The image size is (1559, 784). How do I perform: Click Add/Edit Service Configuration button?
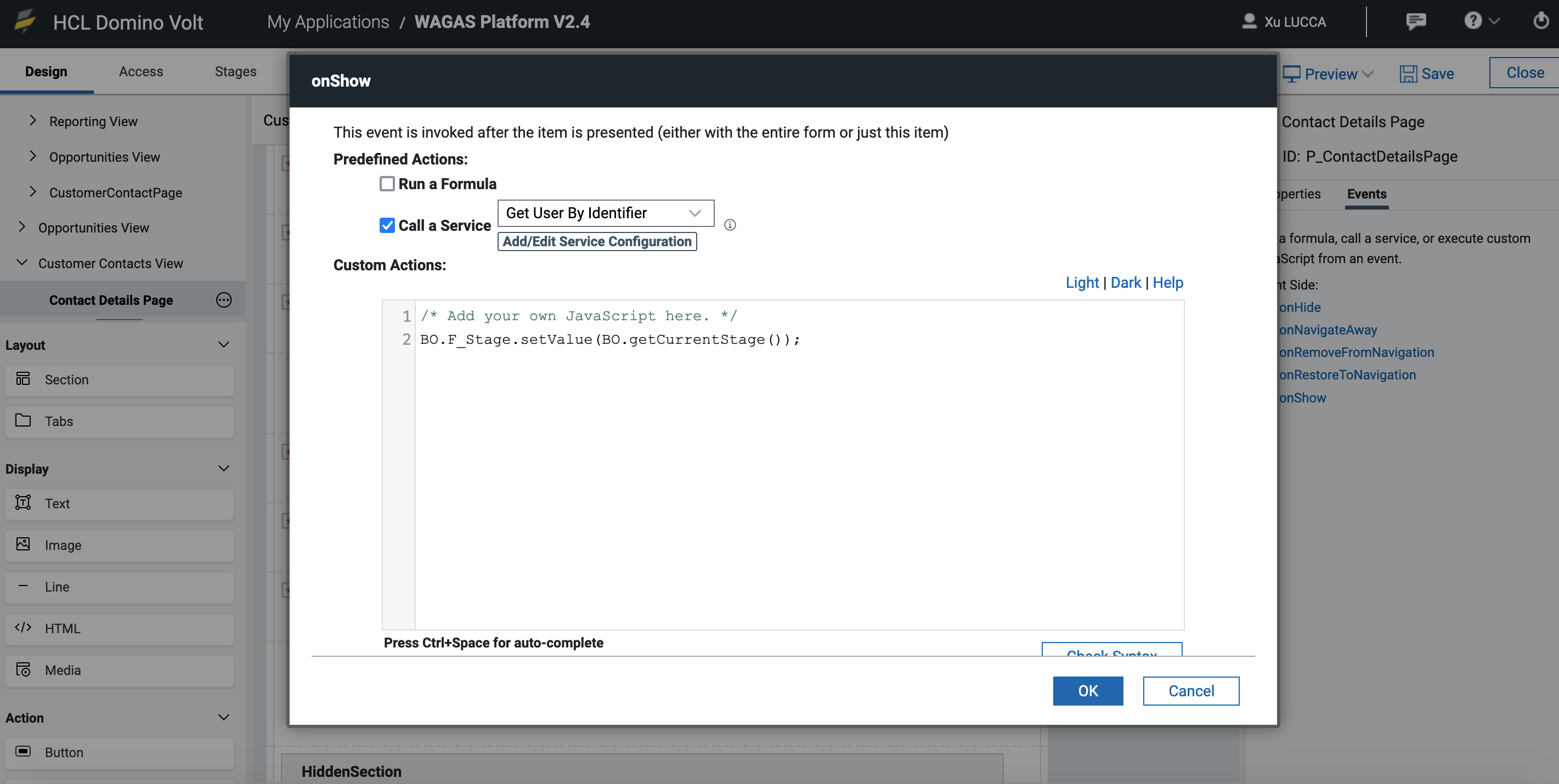597,241
